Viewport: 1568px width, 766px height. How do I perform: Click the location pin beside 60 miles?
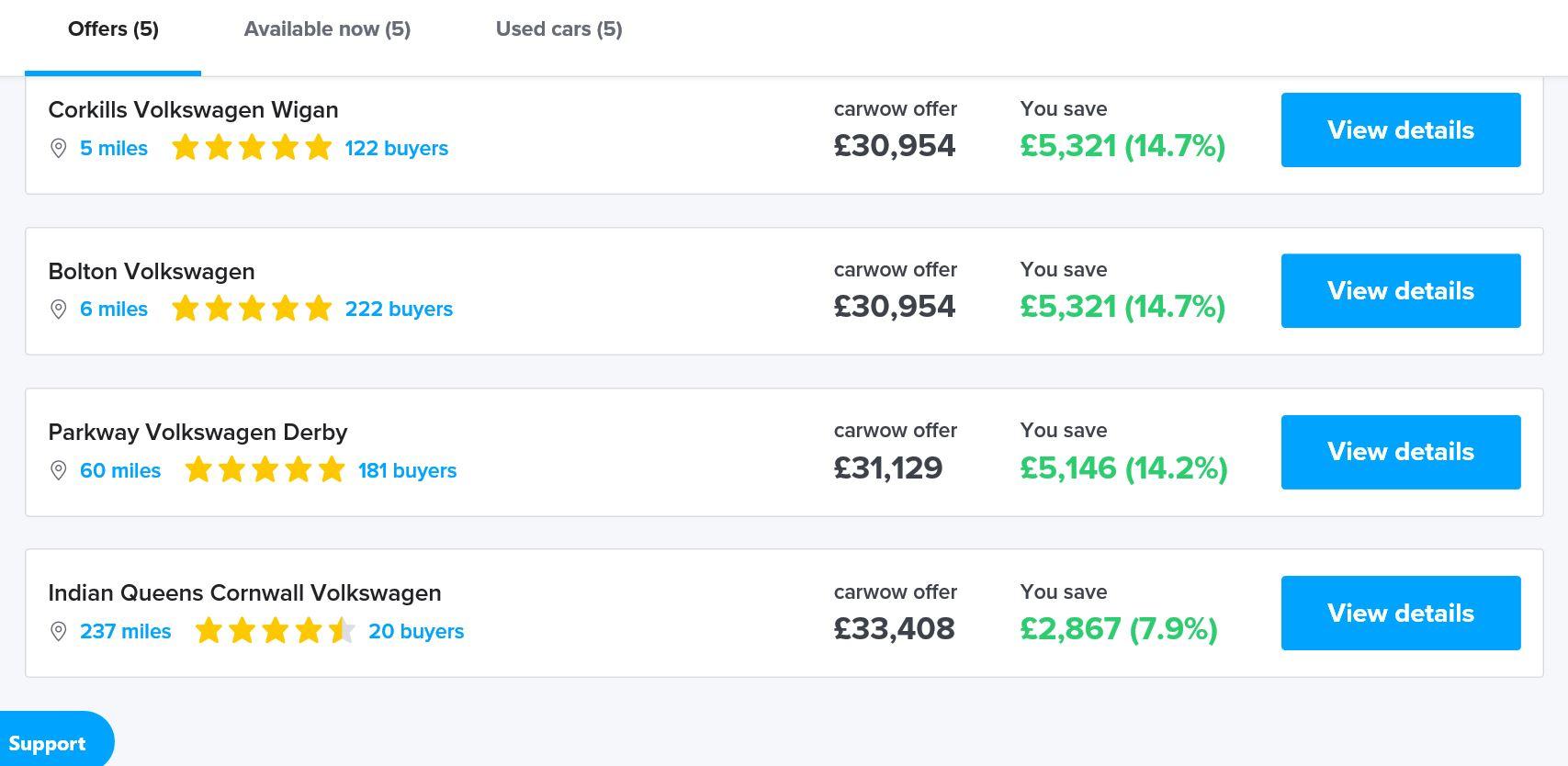58,471
